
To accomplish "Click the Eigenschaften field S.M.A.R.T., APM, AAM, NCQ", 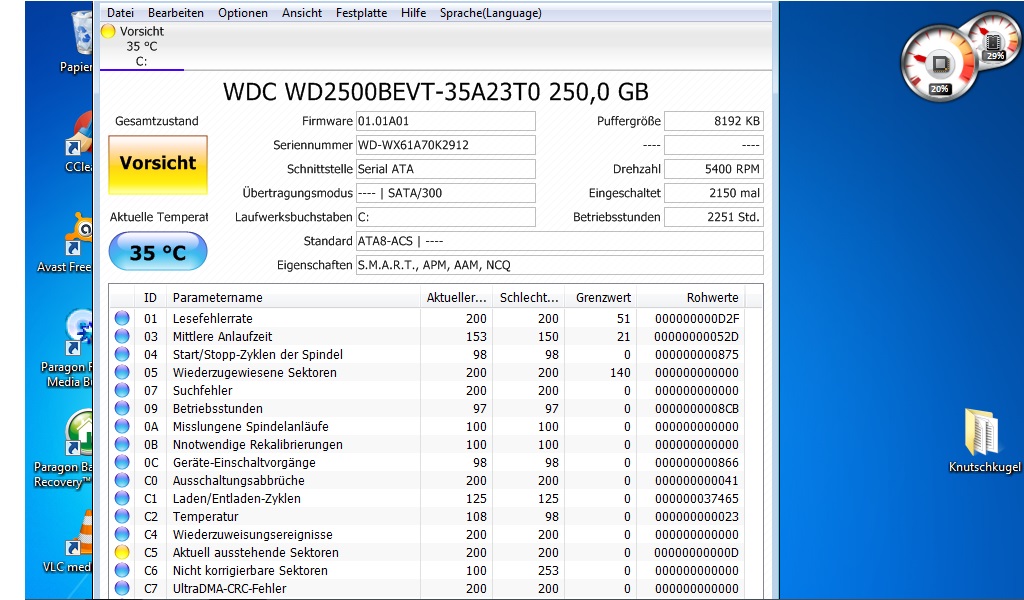I will pos(560,265).
